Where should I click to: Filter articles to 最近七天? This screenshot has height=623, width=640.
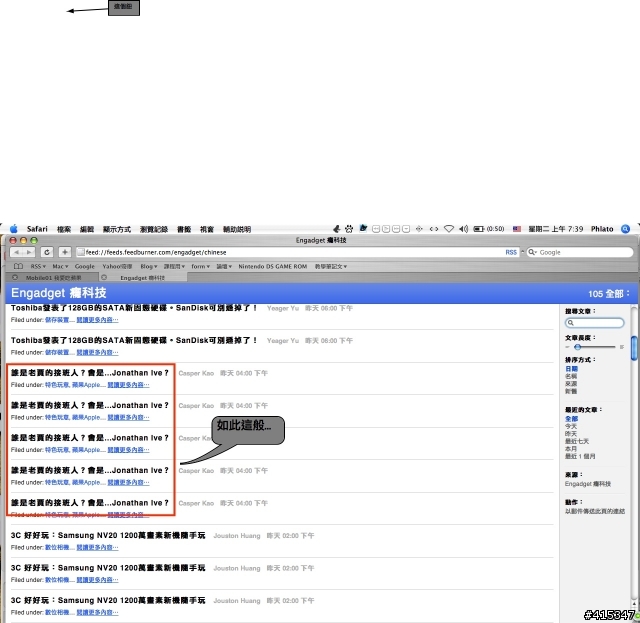coord(577,441)
